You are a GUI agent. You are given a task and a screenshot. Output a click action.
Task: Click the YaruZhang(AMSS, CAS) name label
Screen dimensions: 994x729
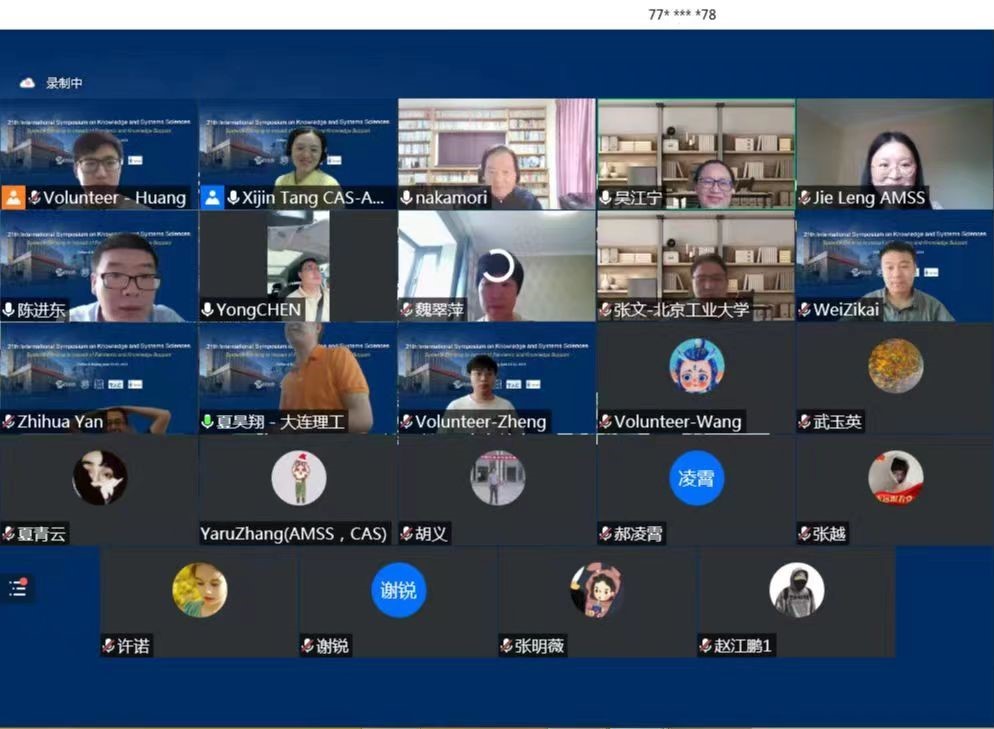tap(293, 534)
